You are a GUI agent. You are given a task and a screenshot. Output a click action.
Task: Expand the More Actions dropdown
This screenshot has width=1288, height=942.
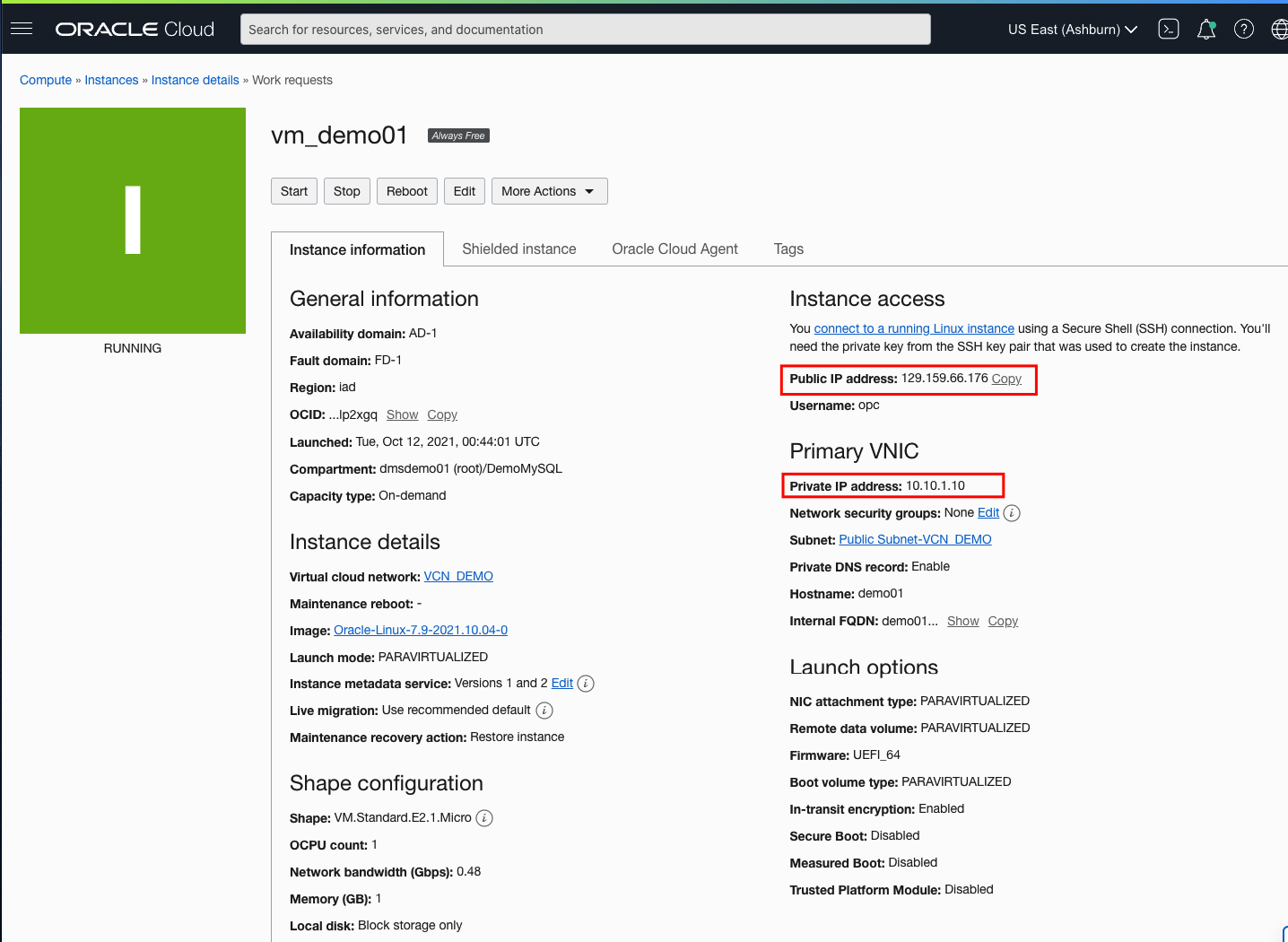pyautogui.click(x=549, y=191)
